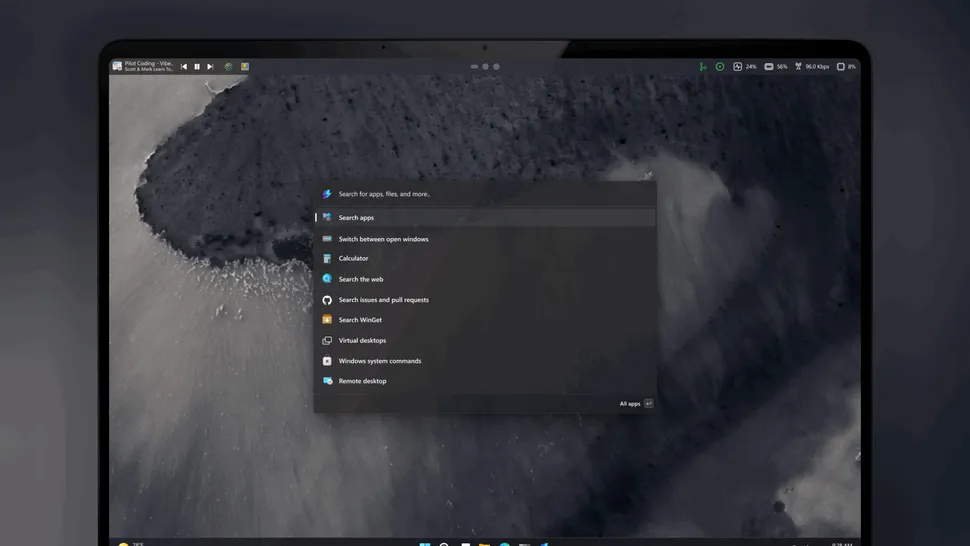This screenshot has width=970, height=546.
Task: Skip to the previous media track
Action: coord(184,66)
